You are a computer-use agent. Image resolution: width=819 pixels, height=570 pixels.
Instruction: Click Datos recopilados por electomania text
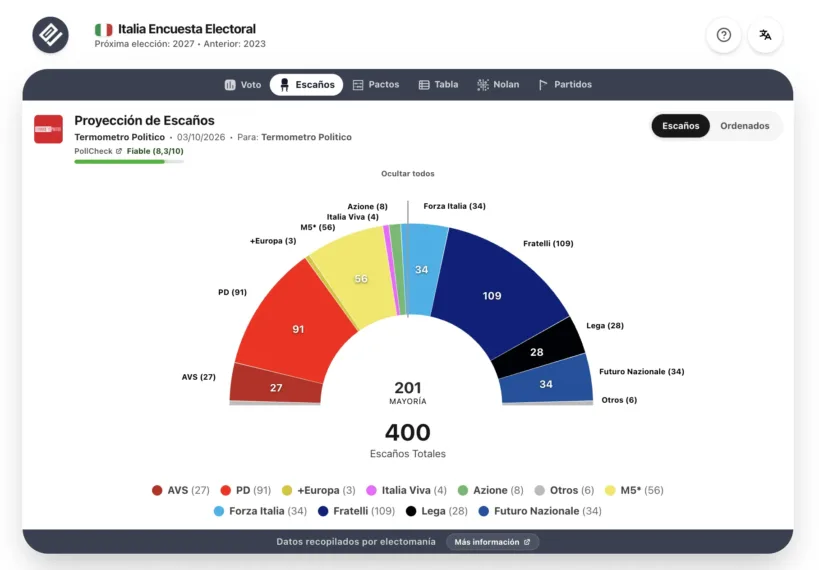pos(356,542)
